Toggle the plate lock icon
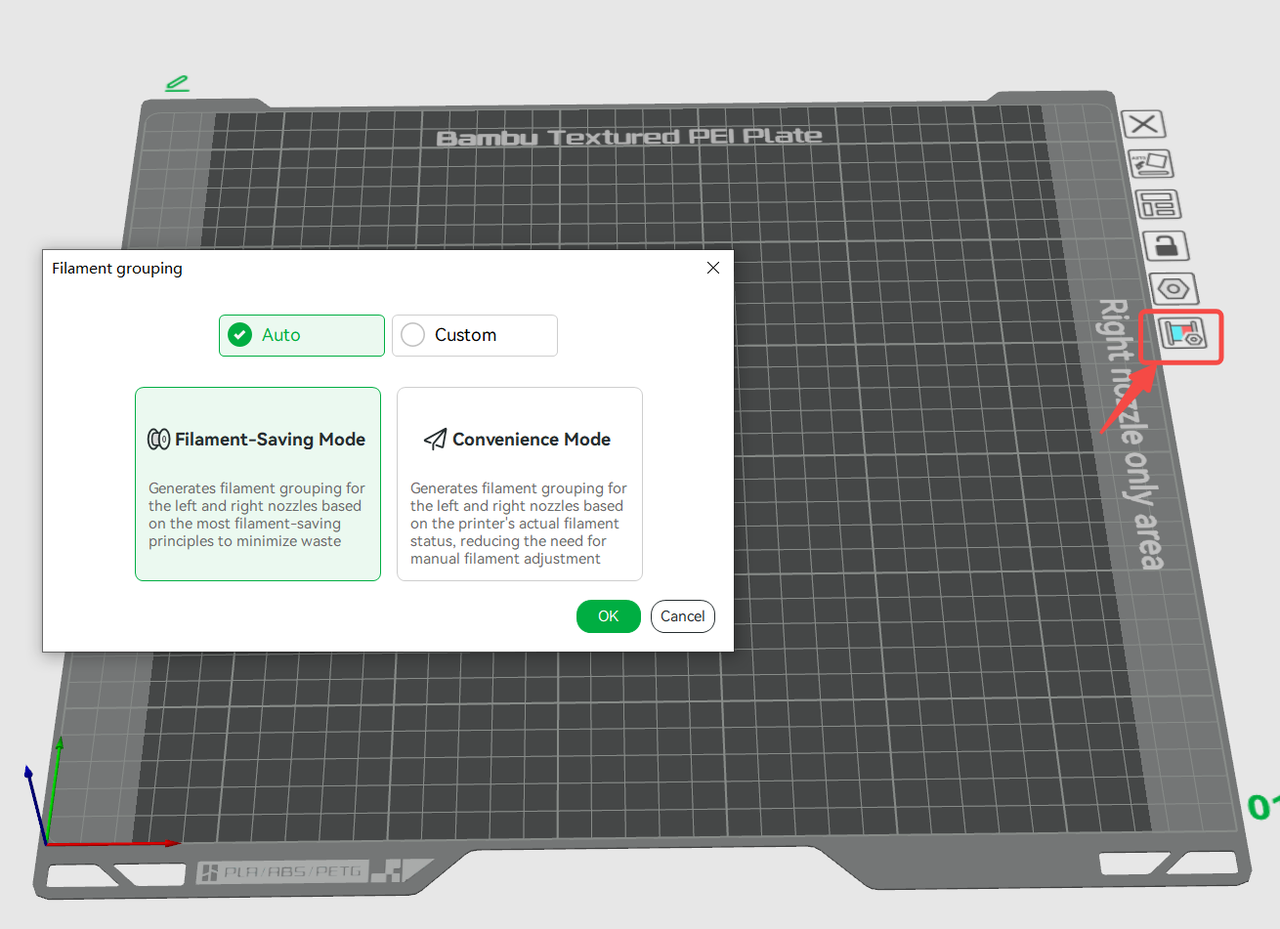1280x929 pixels. pos(1166,246)
